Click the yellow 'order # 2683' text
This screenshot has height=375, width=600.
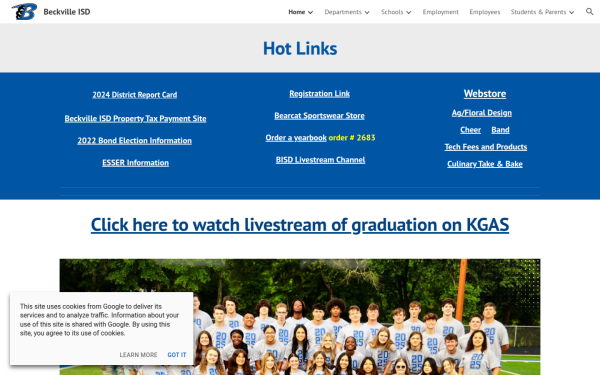[352, 138]
